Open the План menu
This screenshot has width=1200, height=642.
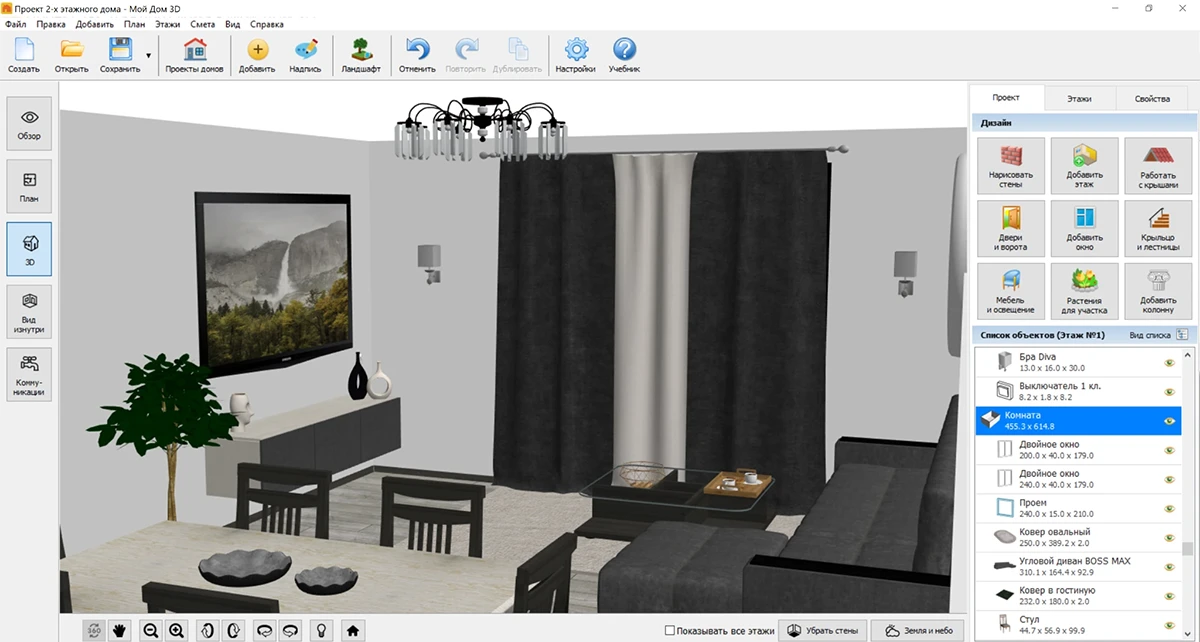click(135, 24)
